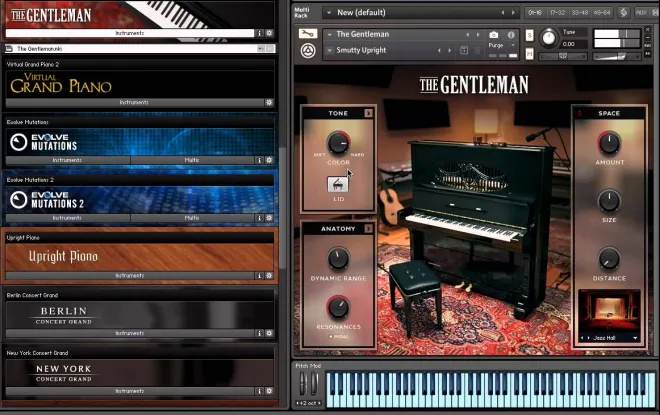Show Evolve Mutations 2 library info icon
Image resolution: width=660 pixels, height=415 pixels.
pyautogui.click(x=259, y=218)
